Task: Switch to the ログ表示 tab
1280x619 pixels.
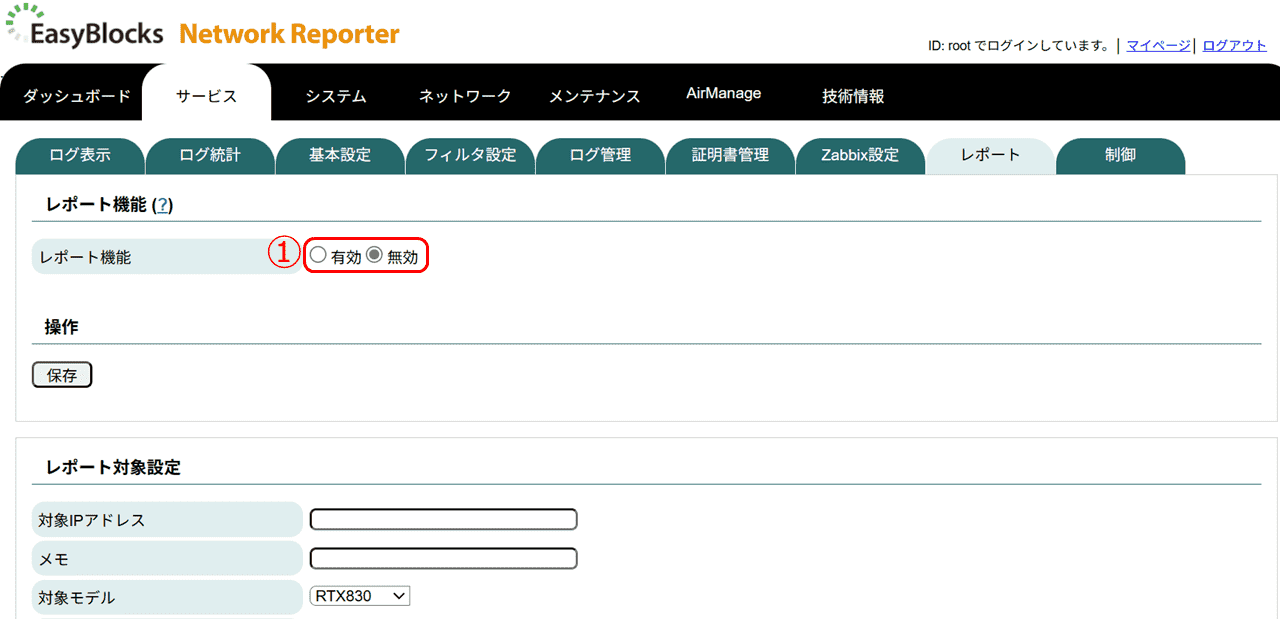Action: point(80,155)
